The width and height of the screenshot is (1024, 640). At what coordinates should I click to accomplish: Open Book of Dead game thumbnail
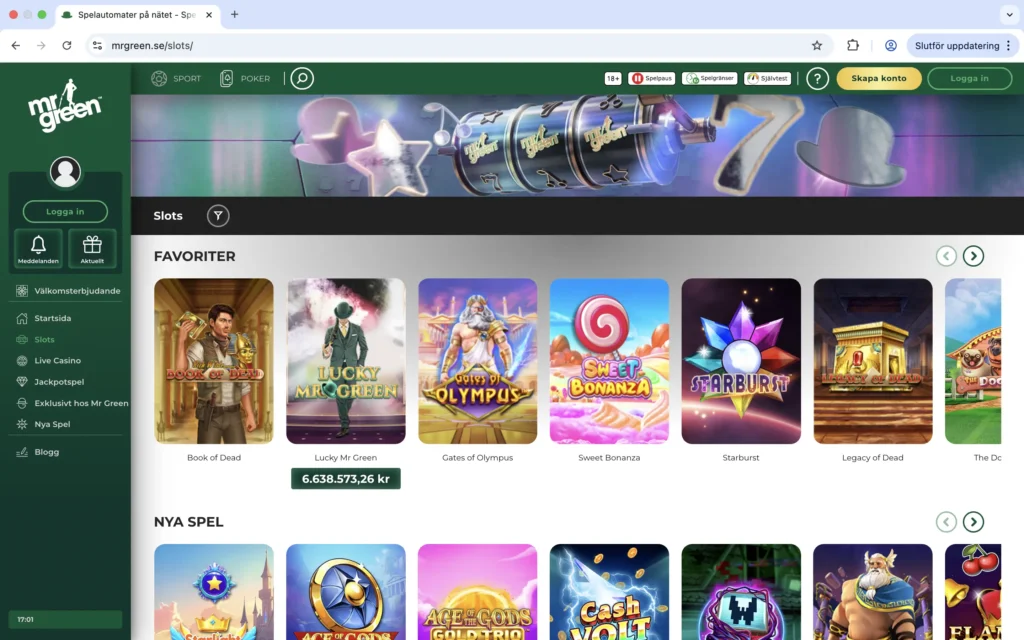click(214, 361)
